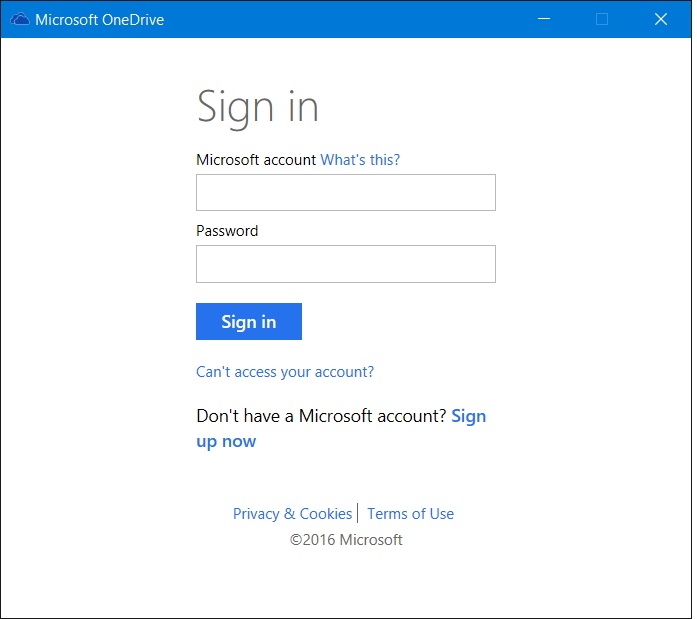Click the "Microsoft OneDrive" title text

tap(100, 20)
